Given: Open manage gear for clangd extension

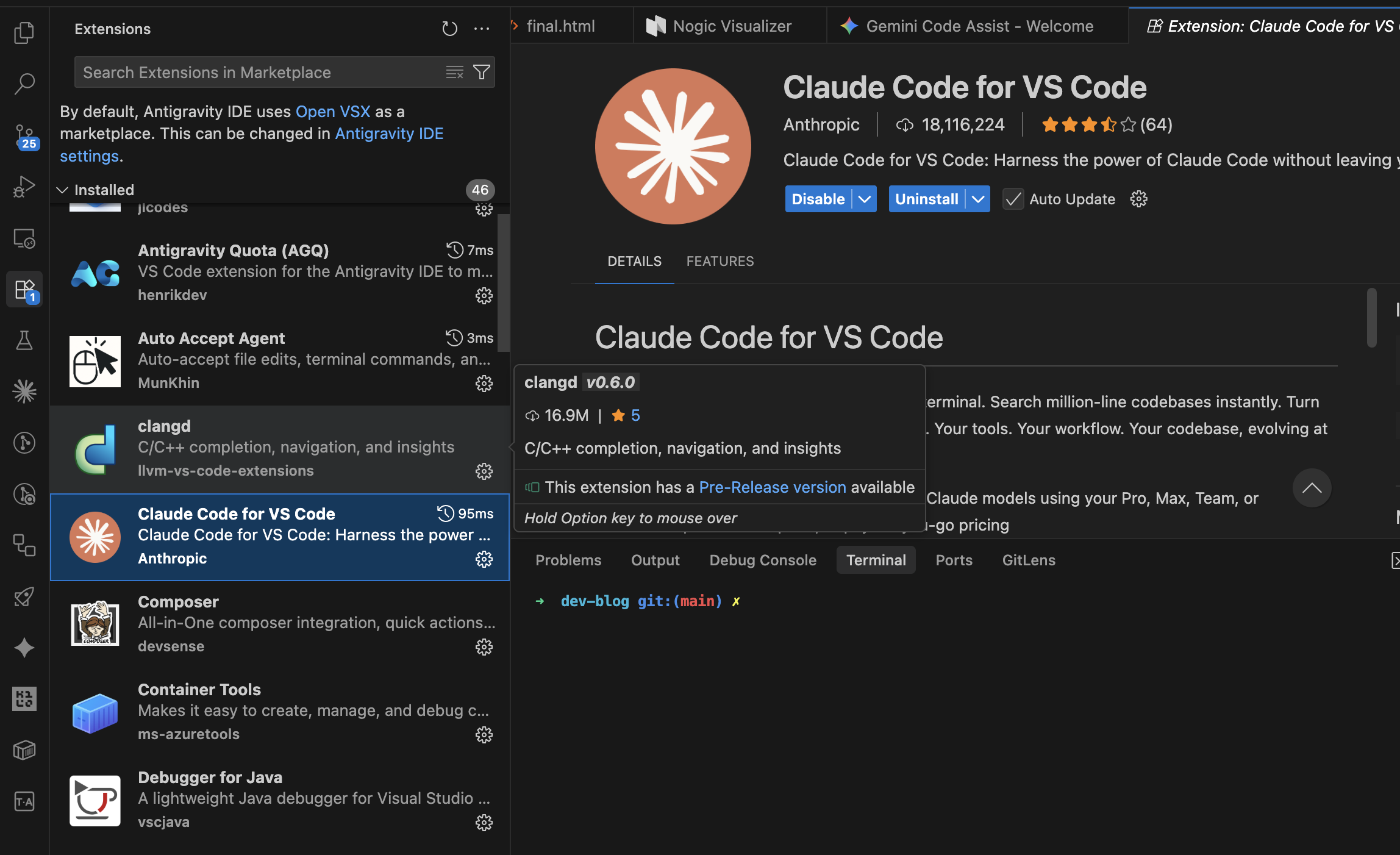Looking at the screenshot, I should [484, 471].
